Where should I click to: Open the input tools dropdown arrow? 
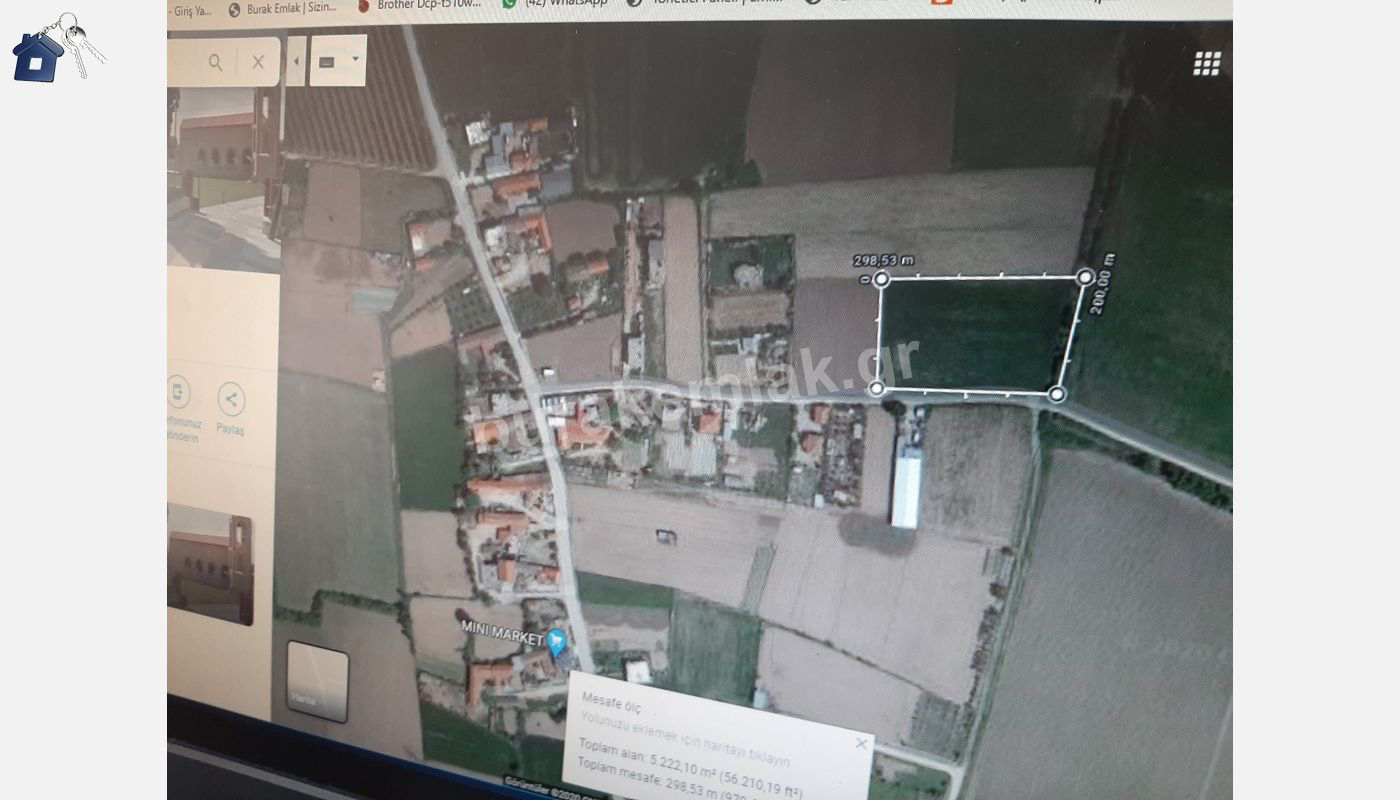pyautogui.click(x=355, y=59)
